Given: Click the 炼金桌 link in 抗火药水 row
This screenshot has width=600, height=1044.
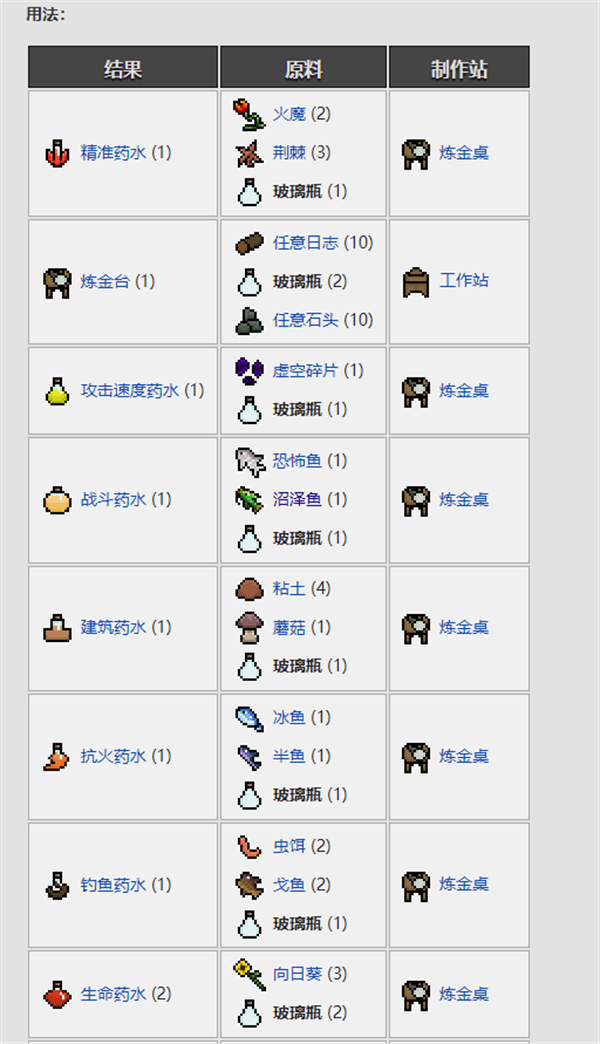Looking at the screenshot, I should (x=463, y=756).
